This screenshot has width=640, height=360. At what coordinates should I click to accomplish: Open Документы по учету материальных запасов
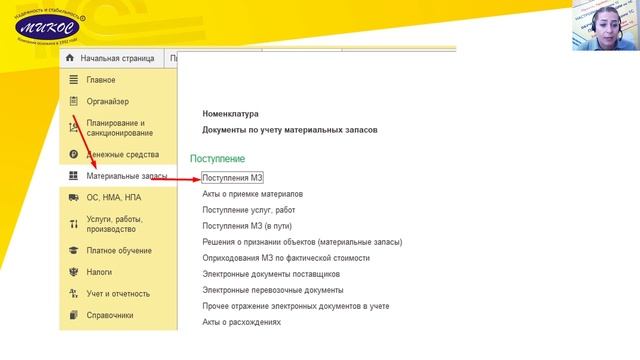(x=290, y=130)
